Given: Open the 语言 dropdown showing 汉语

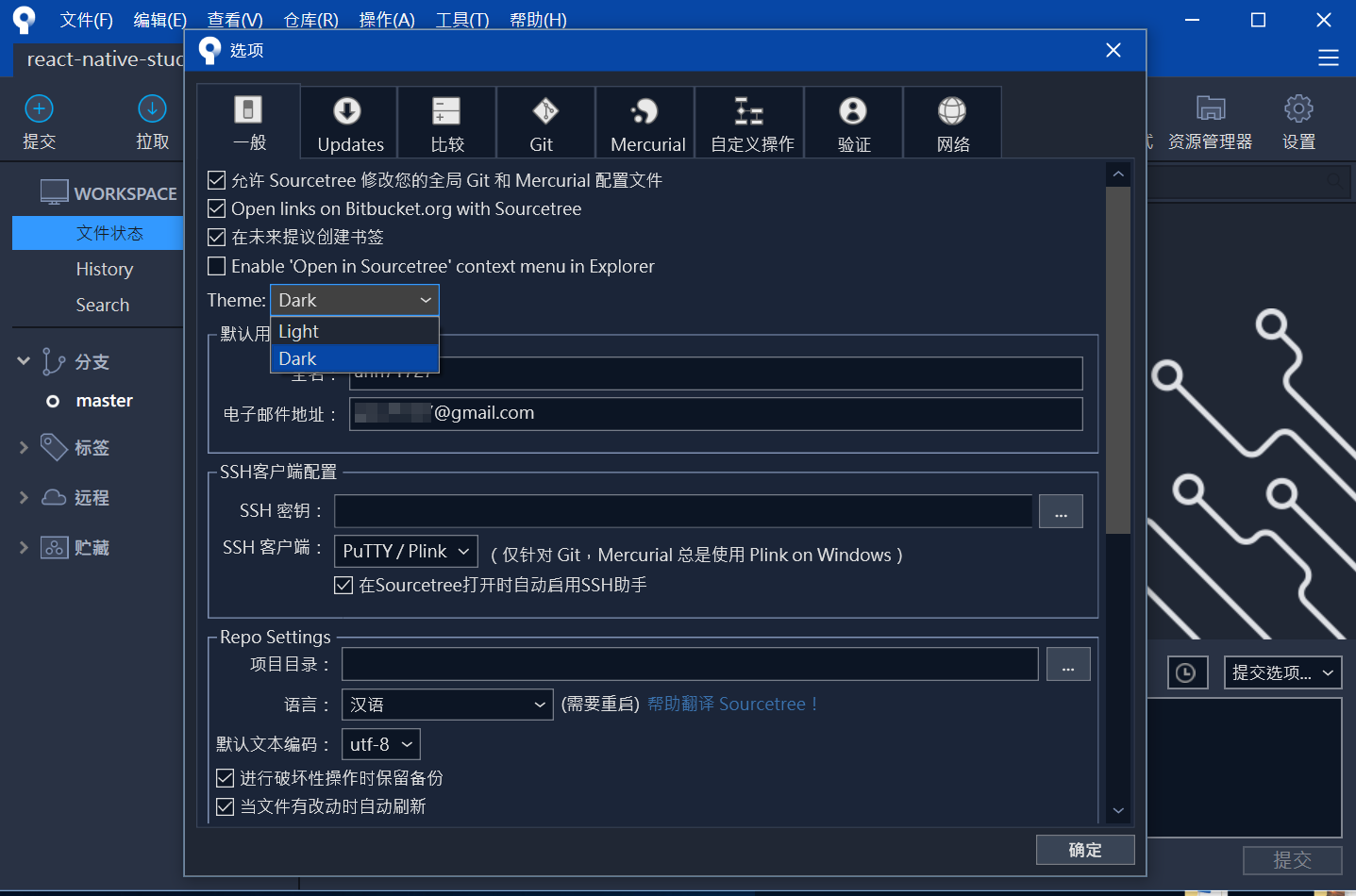Looking at the screenshot, I should [x=447, y=705].
